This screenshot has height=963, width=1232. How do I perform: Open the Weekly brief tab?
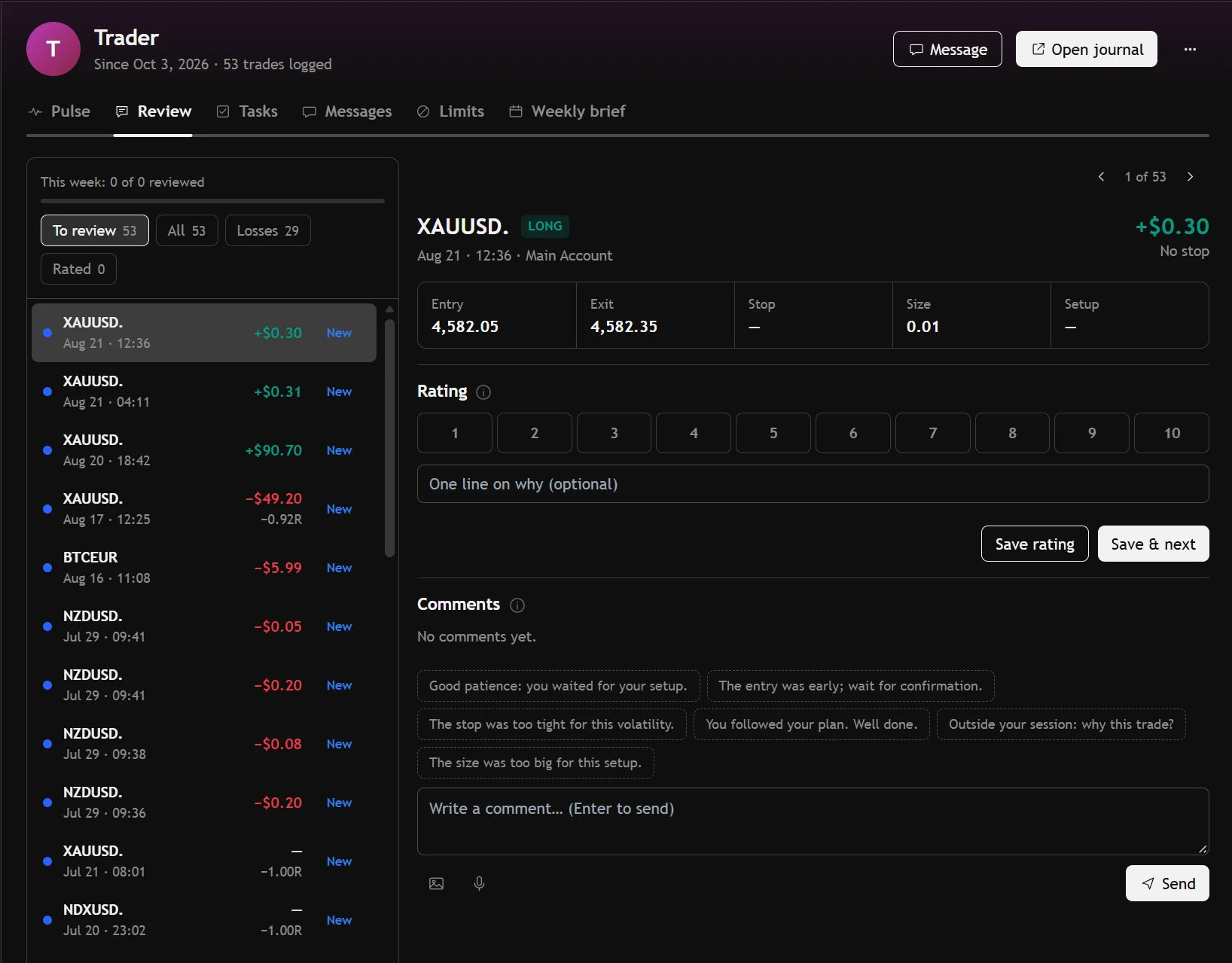568,111
